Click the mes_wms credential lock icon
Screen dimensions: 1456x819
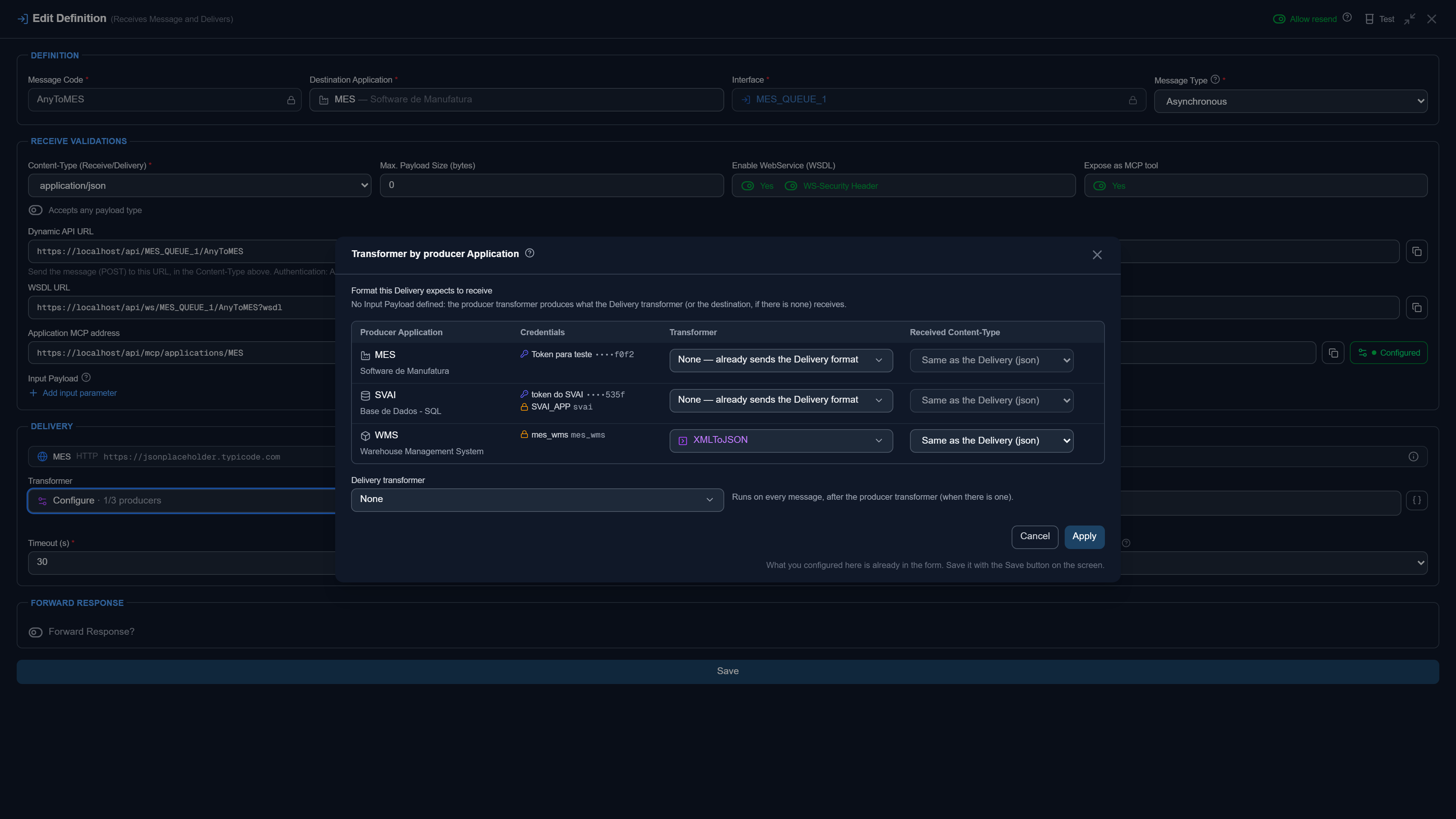[x=524, y=435]
